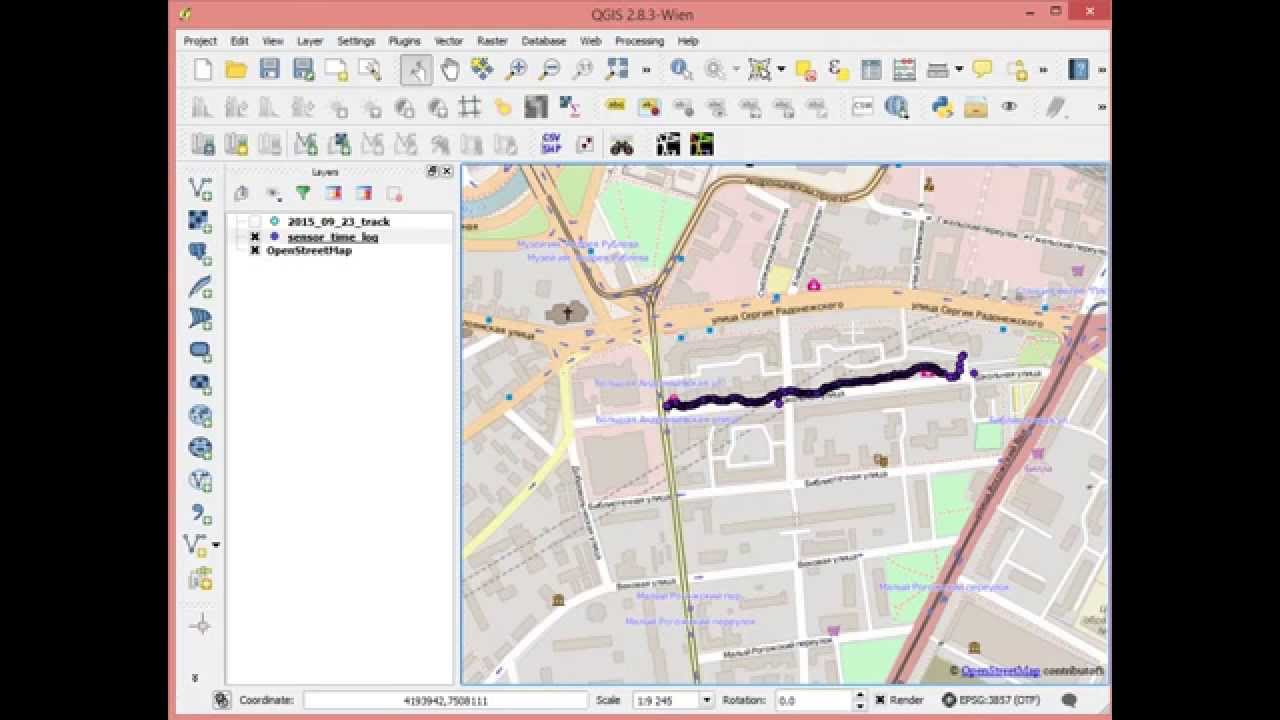
Task: Undock the Layers panel
Action: pyautogui.click(x=432, y=172)
